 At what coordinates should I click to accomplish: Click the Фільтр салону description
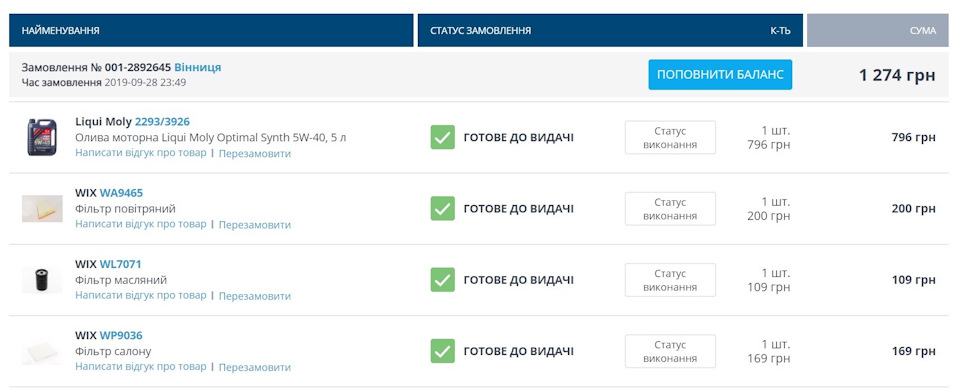point(113,351)
